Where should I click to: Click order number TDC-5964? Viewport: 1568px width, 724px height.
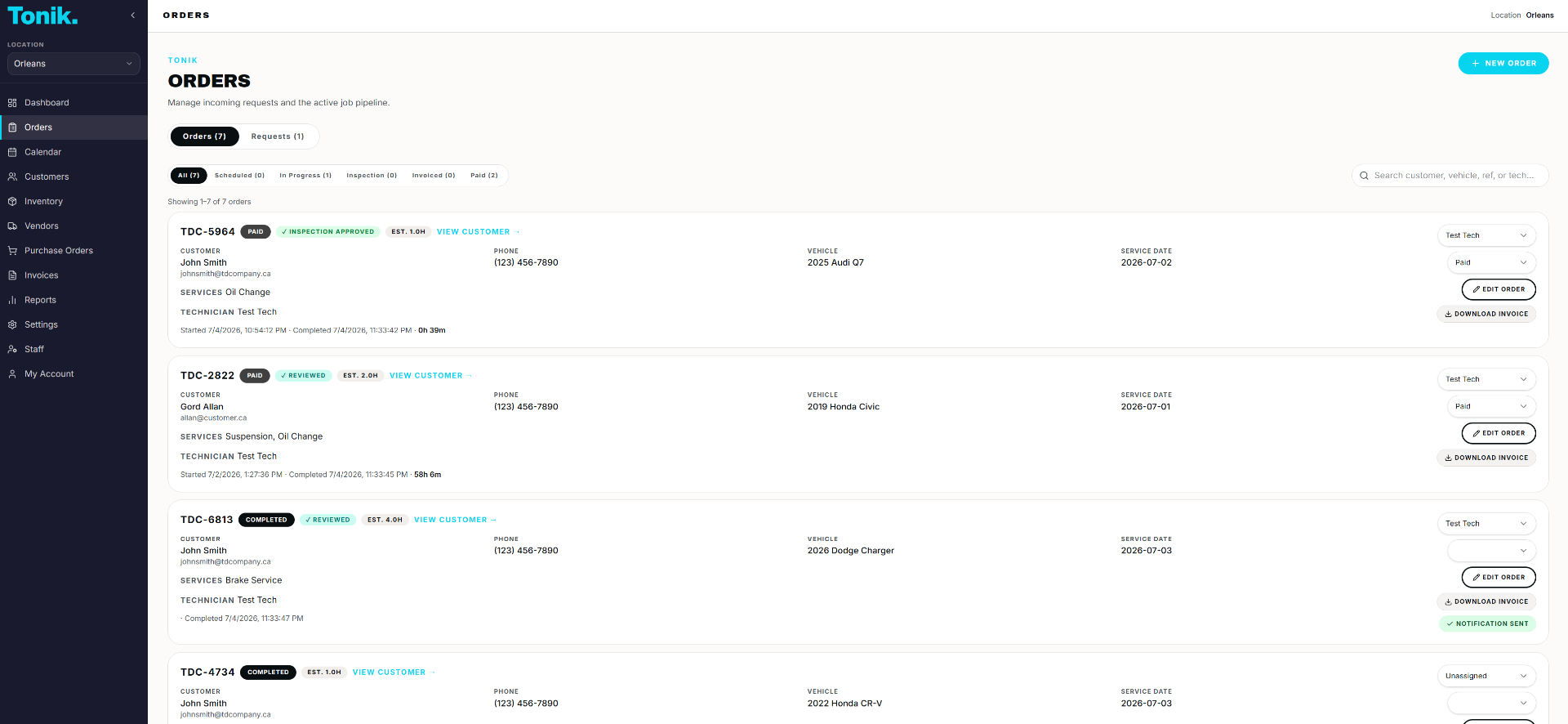click(x=207, y=232)
